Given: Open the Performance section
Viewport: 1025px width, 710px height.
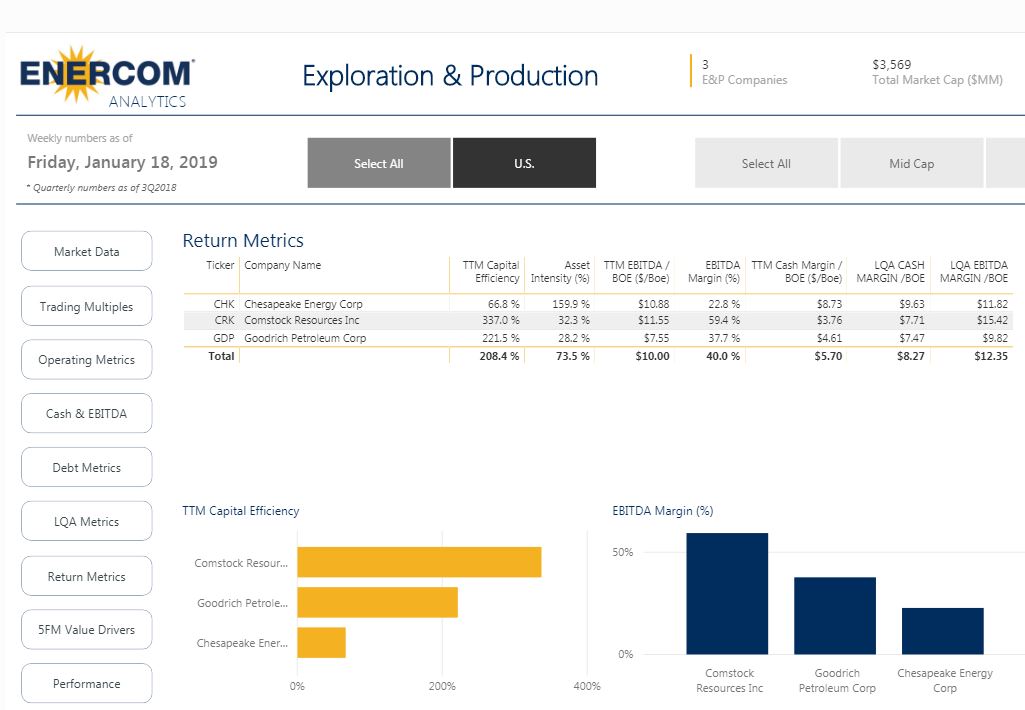Looking at the screenshot, I should pyautogui.click(x=86, y=684).
